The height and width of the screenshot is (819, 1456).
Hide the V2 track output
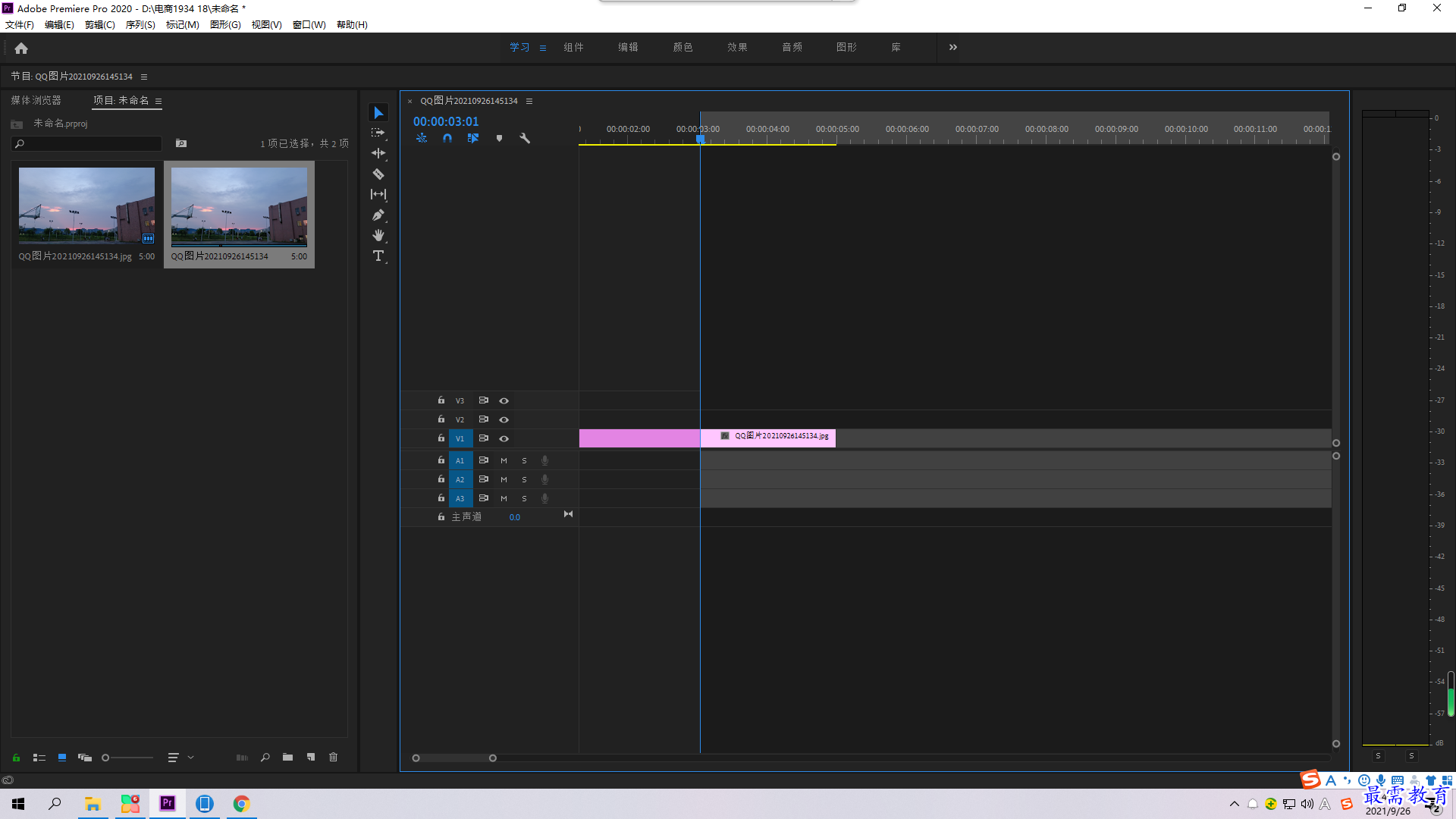[504, 419]
